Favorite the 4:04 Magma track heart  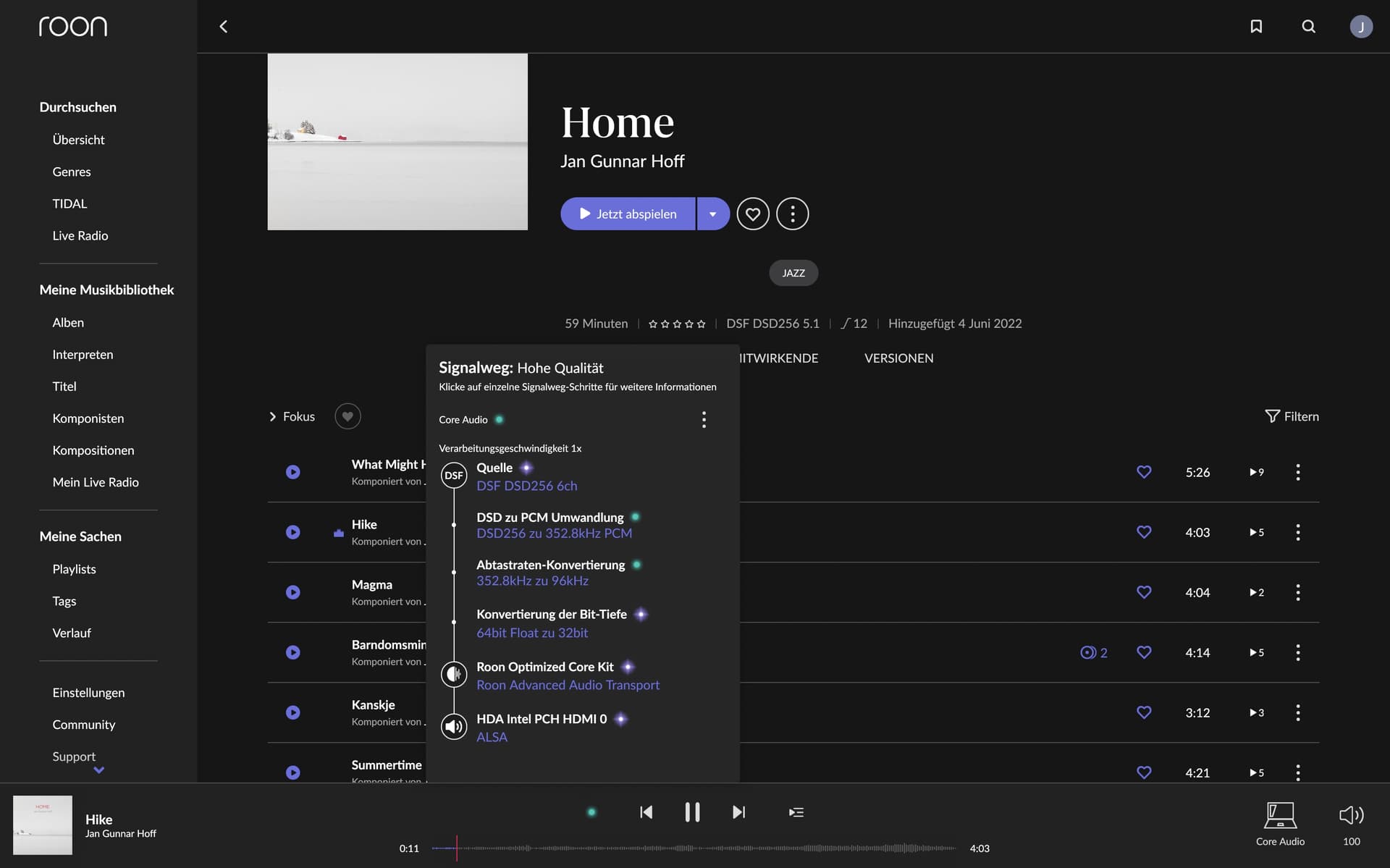click(1144, 592)
